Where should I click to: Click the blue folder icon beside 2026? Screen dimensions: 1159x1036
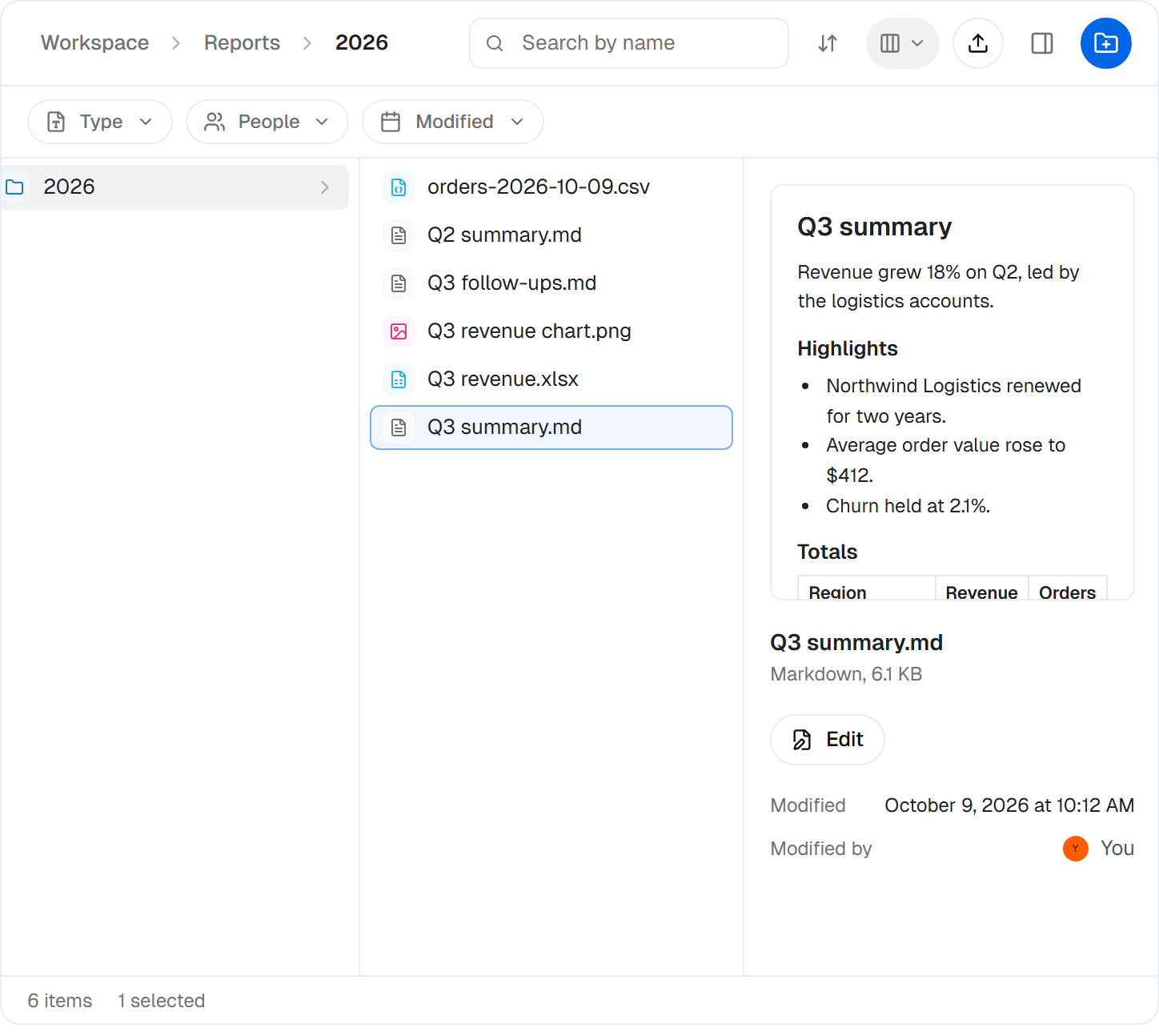pos(14,187)
